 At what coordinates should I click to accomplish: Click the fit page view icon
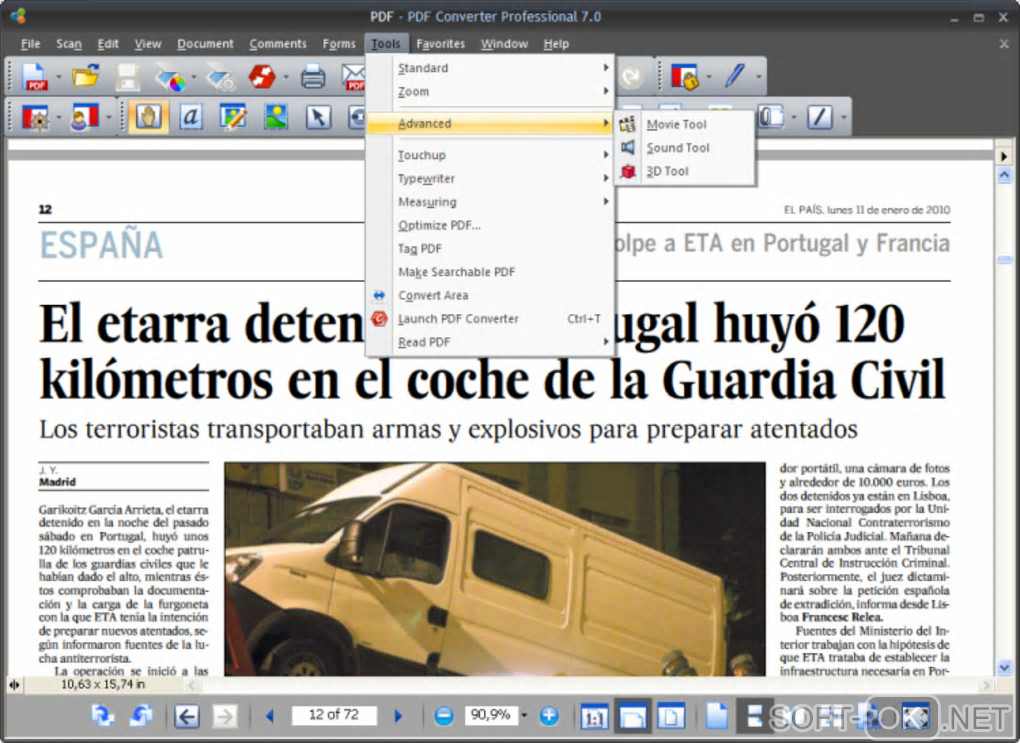click(x=671, y=717)
